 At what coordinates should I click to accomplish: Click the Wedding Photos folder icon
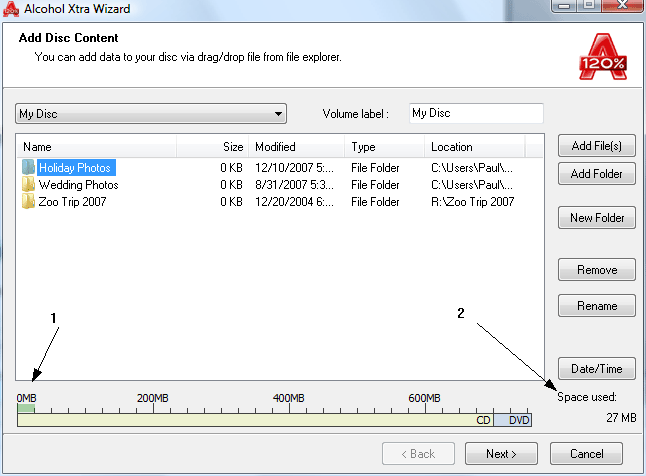(28, 185)
